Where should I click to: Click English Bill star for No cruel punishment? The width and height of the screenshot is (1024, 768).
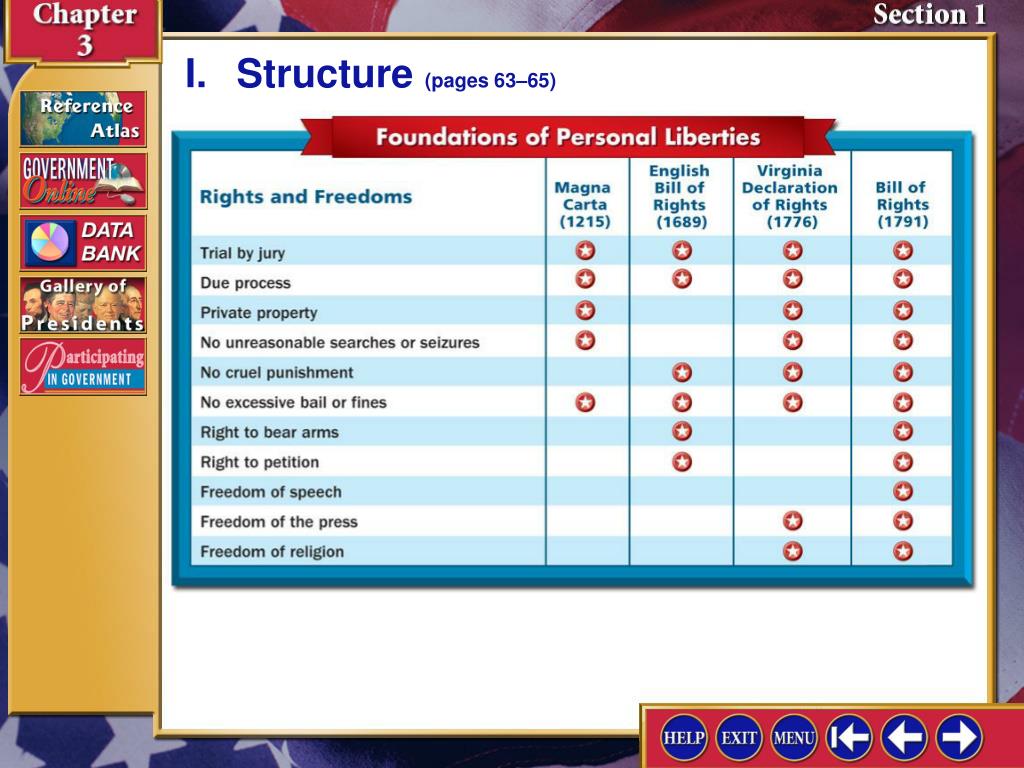tap(682, 372)
